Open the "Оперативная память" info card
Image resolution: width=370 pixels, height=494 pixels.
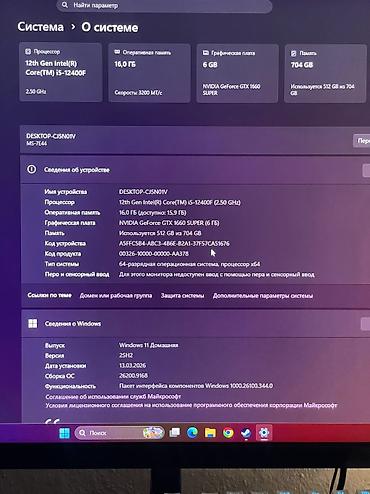[149, 73]
